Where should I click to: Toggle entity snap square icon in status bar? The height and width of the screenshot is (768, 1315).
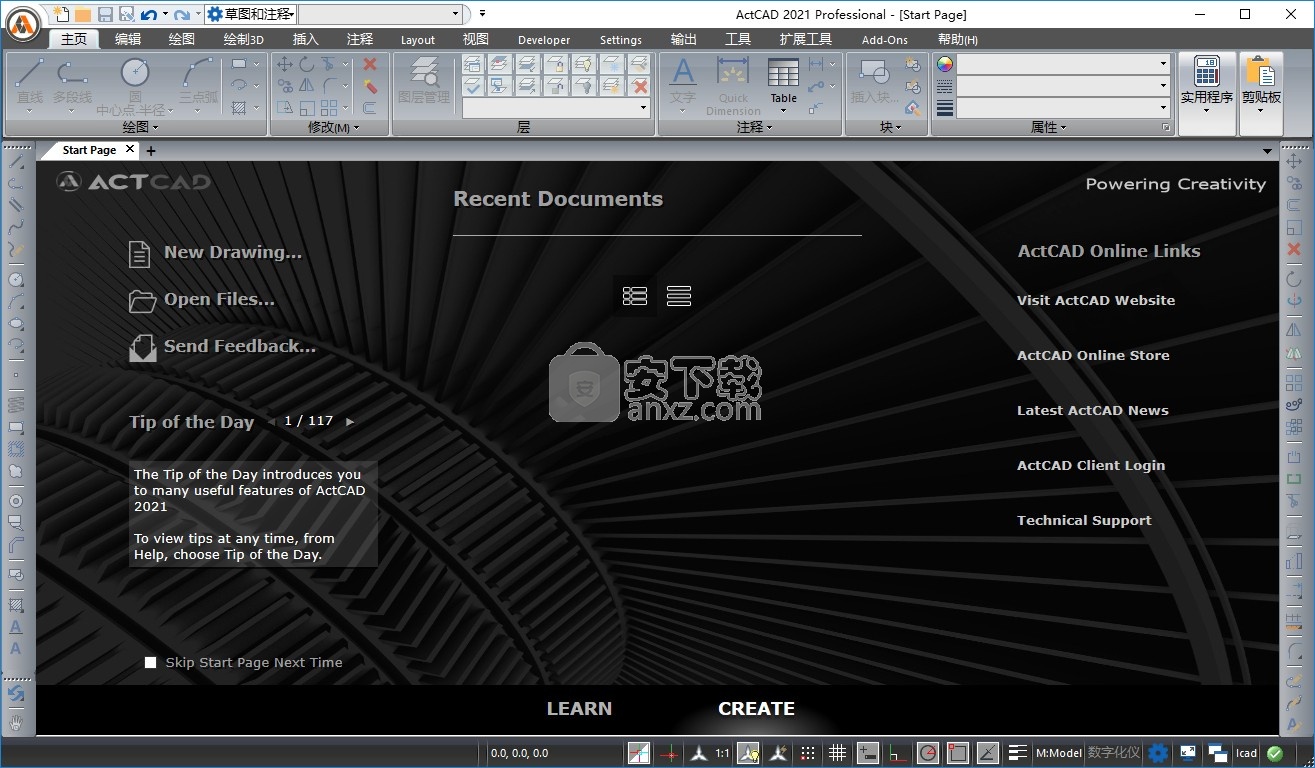[958, 753]
